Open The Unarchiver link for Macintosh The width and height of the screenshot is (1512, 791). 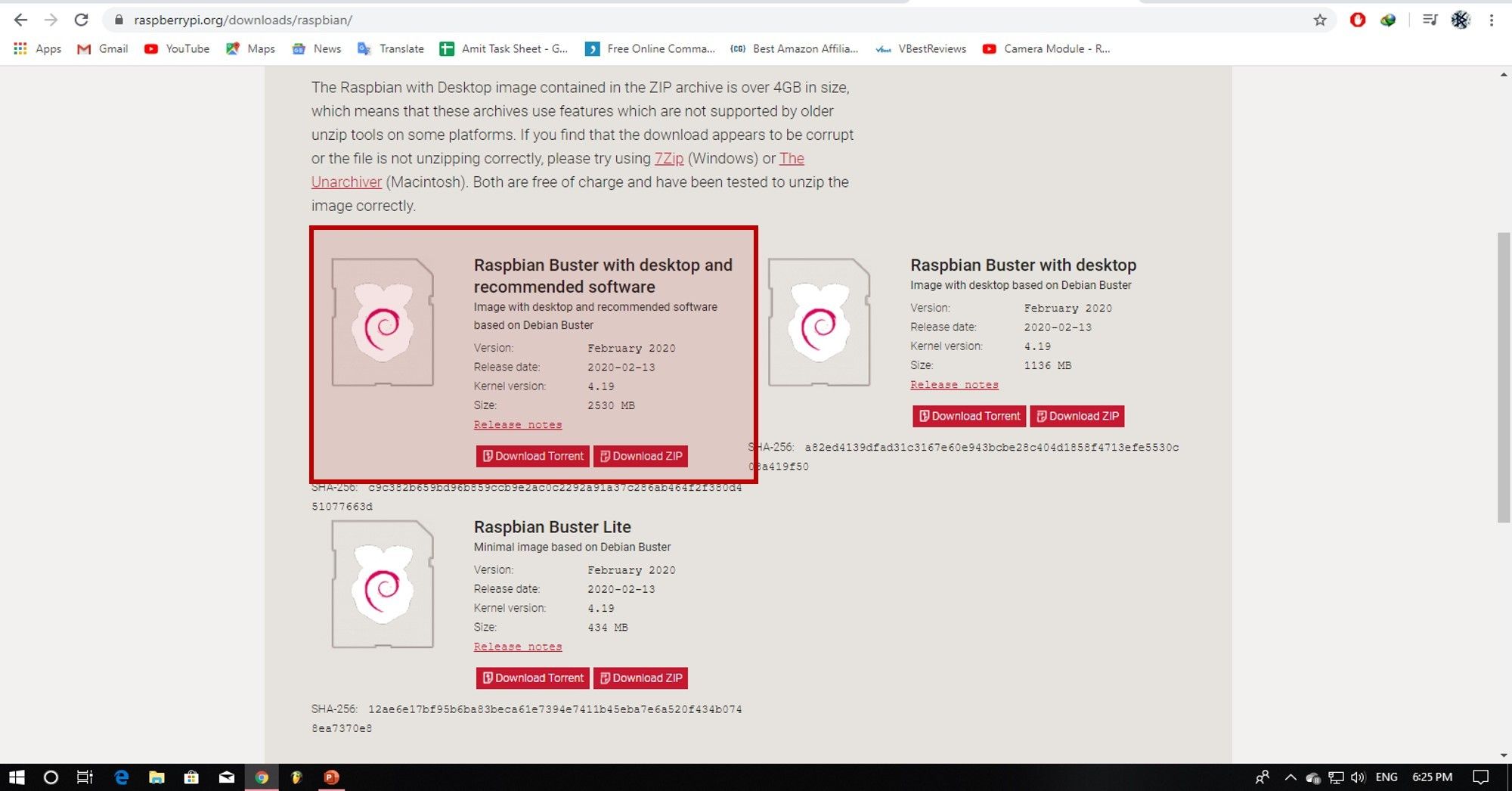pos(345,181)
